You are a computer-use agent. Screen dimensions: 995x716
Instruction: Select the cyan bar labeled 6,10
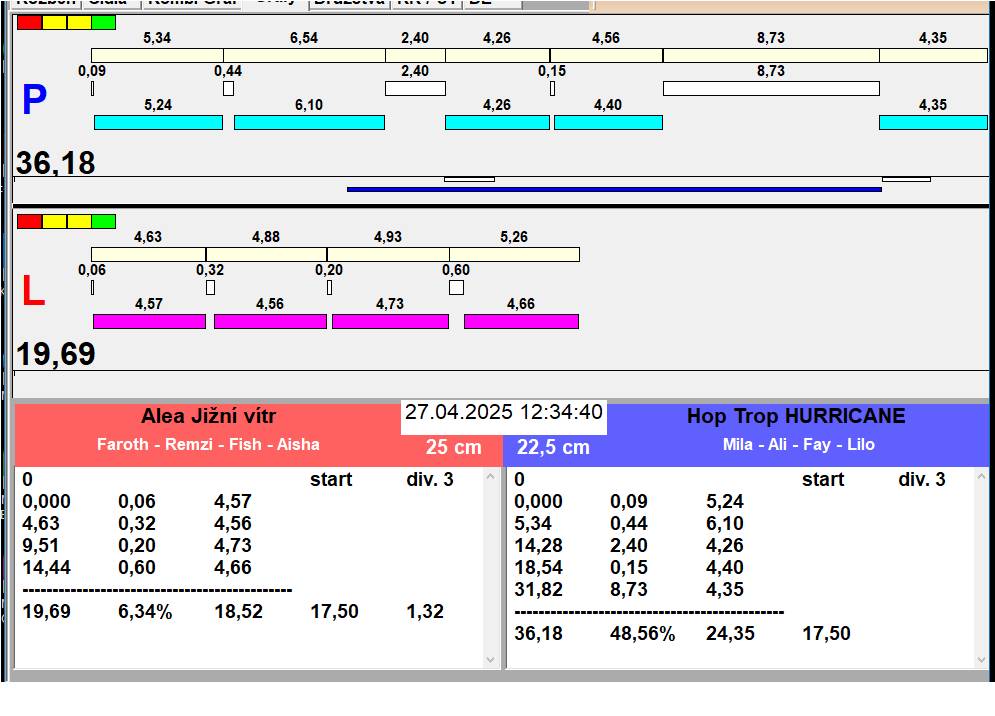310,123
